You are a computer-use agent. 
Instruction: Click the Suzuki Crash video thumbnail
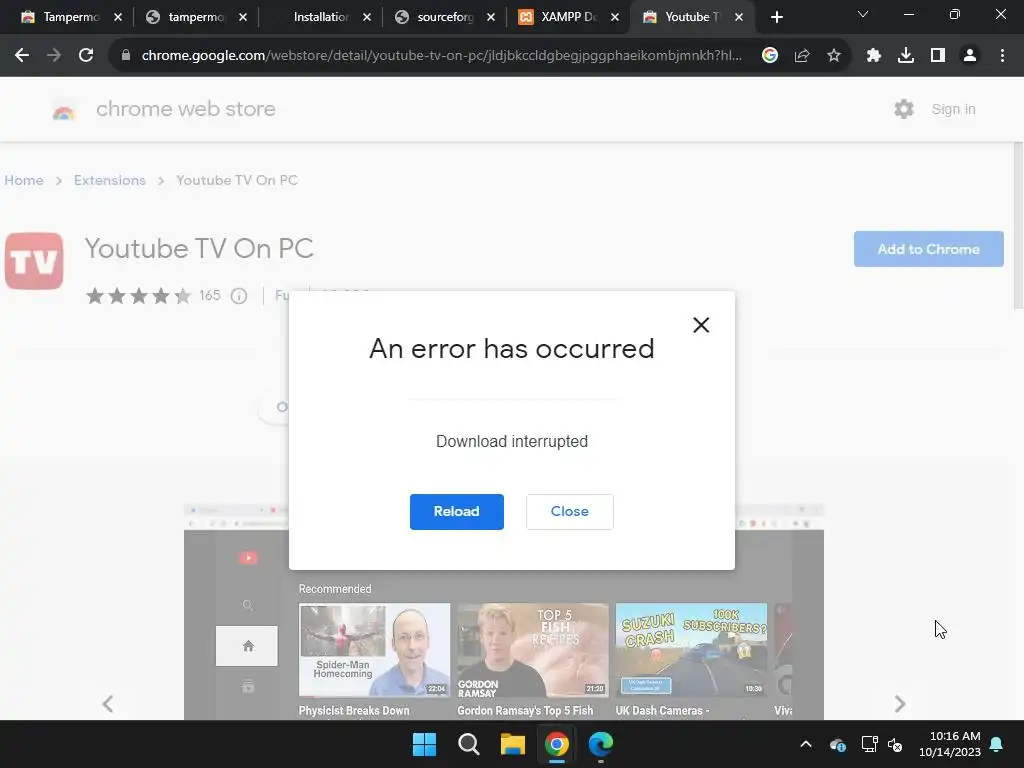tap(691, 649)
